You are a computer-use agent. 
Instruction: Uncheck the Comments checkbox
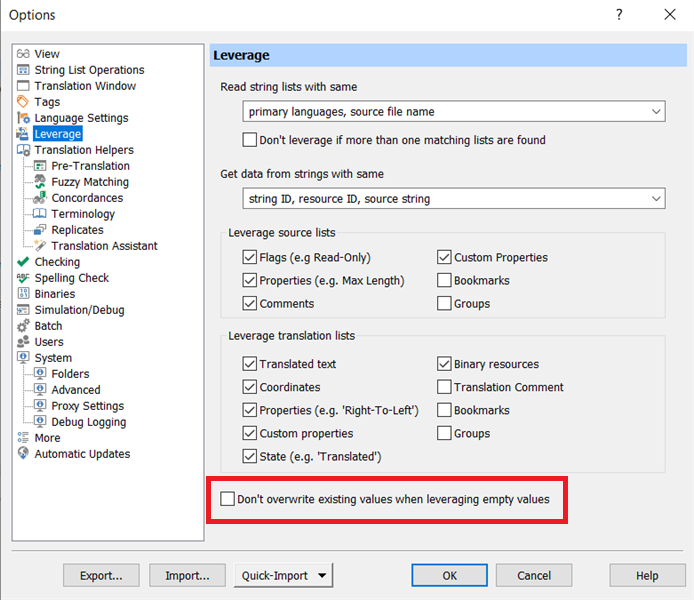(x=250, y=304)
